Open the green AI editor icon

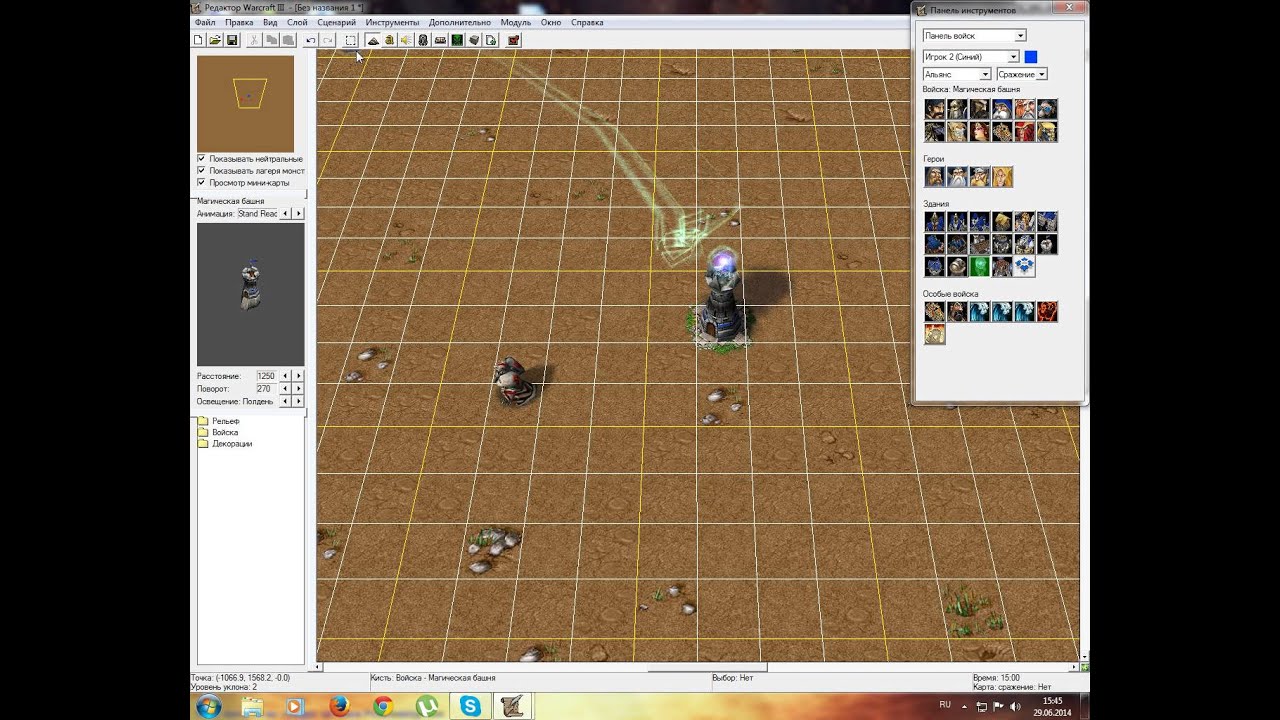click(x=457, y=40)
